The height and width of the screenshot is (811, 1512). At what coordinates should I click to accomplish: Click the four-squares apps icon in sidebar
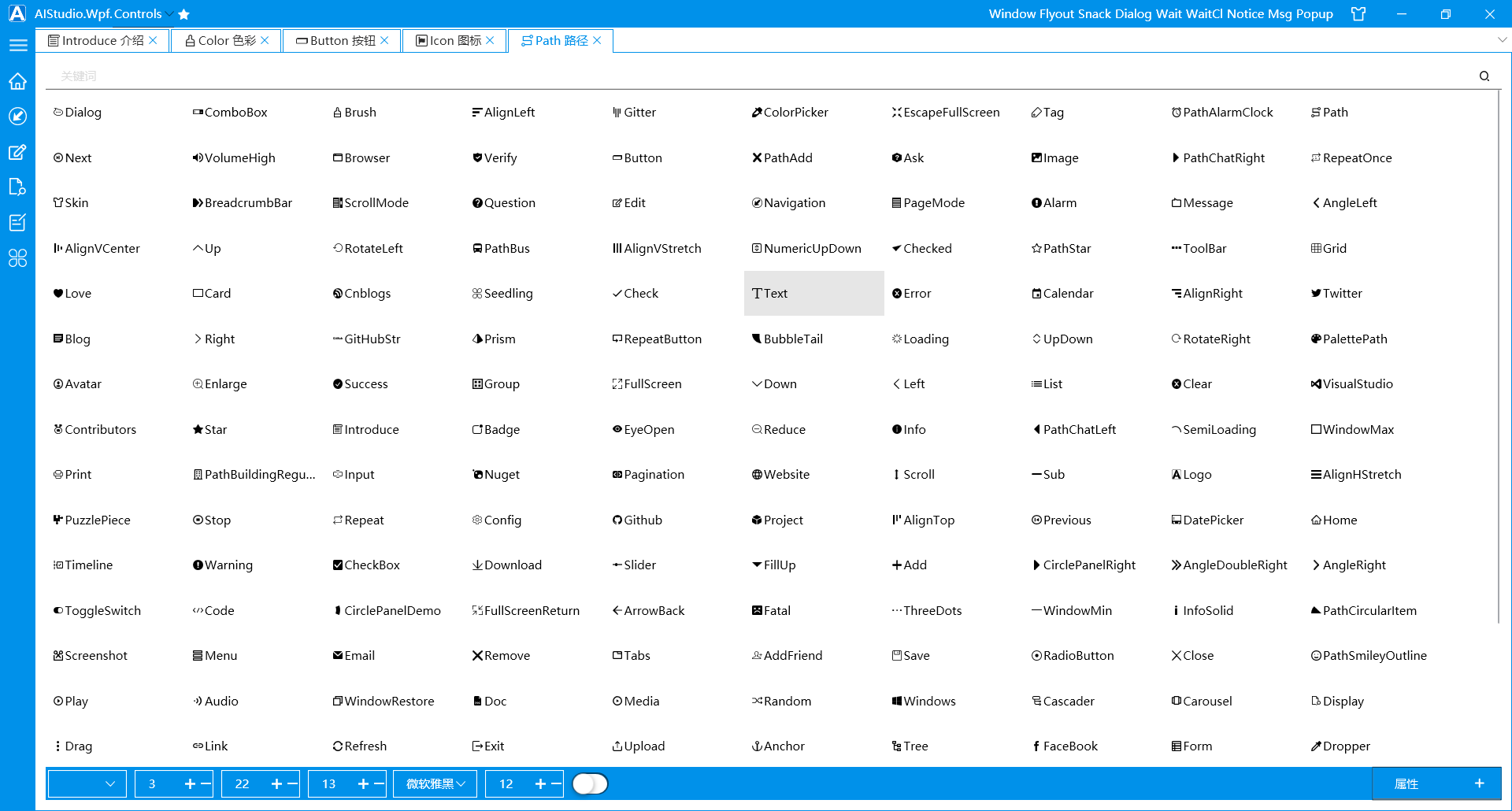coord(17,257)
